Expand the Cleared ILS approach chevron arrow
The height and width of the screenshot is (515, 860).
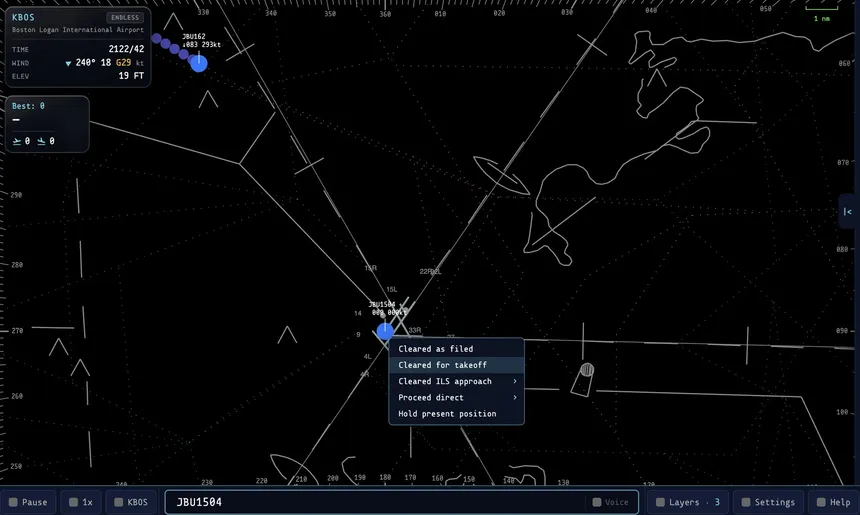pos(514,381)
